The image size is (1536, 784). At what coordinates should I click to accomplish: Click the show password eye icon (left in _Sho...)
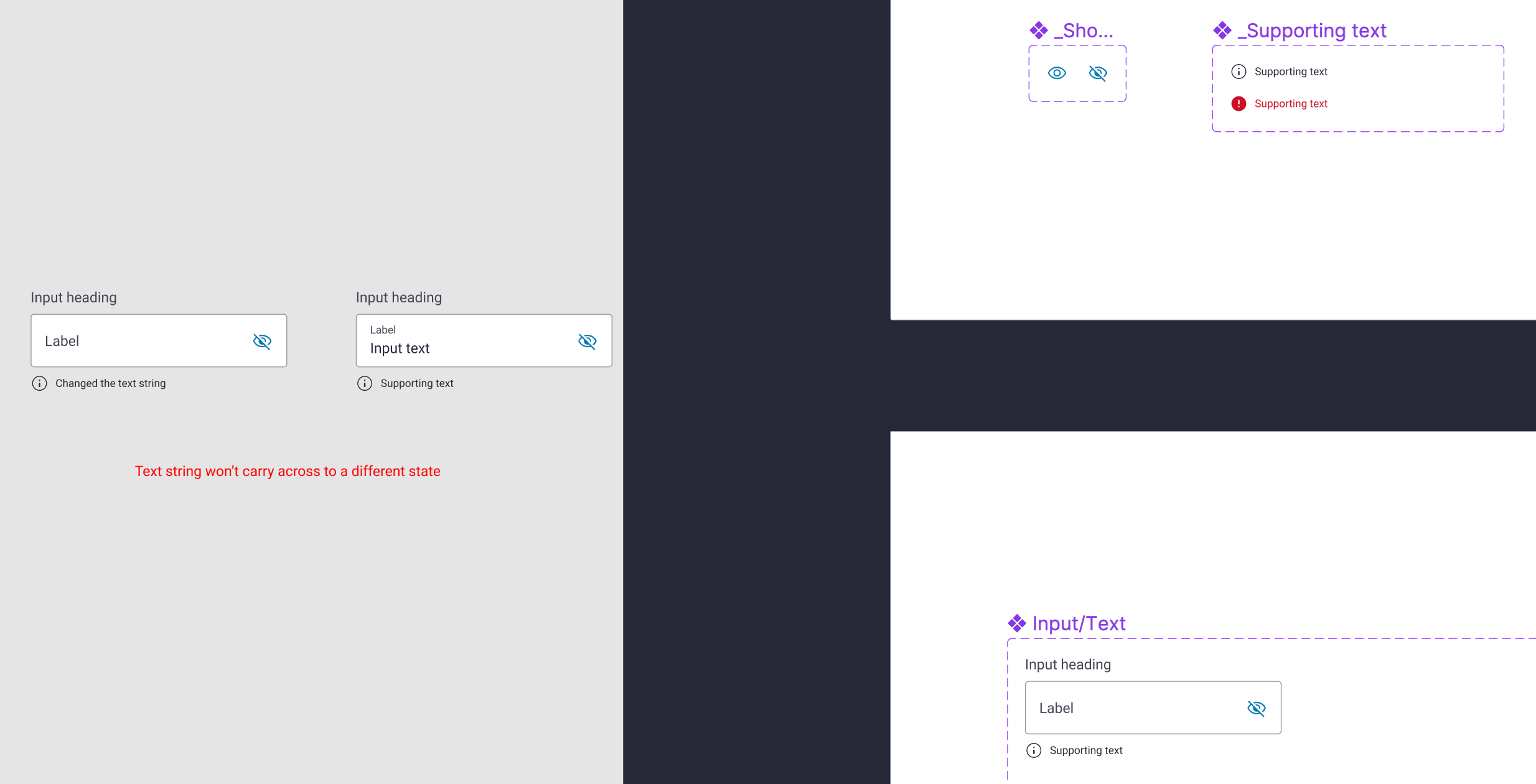pos(1057,72)
